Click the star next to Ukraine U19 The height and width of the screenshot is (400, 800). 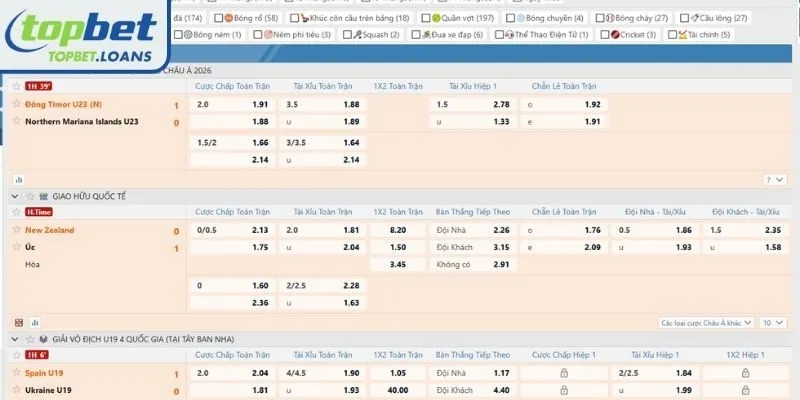[16, 389]
